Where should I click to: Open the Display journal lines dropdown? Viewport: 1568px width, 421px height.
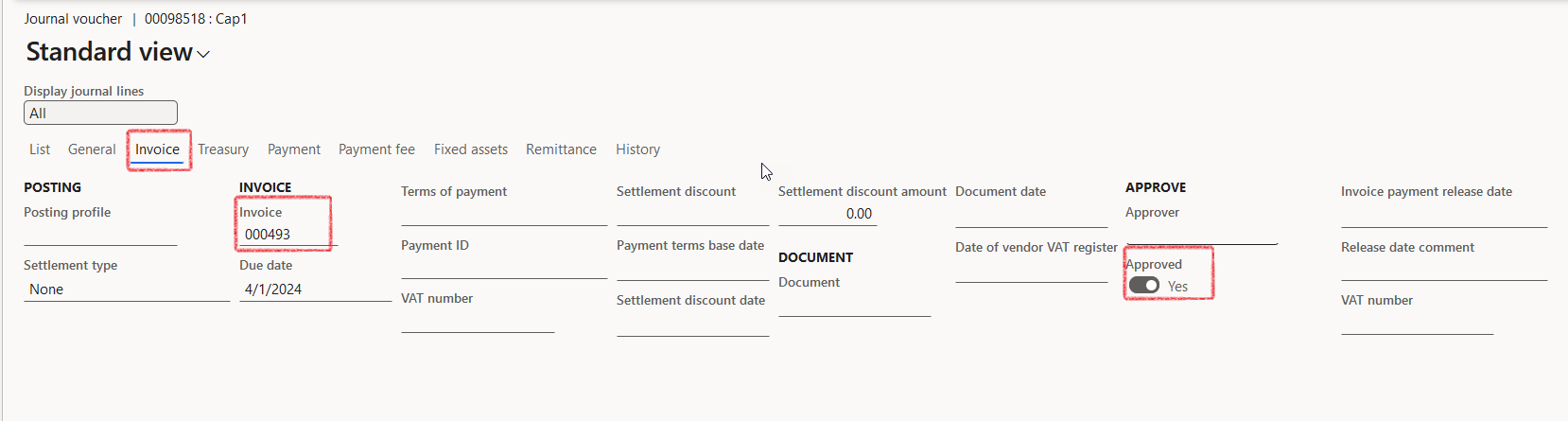(x=100, y=113)
